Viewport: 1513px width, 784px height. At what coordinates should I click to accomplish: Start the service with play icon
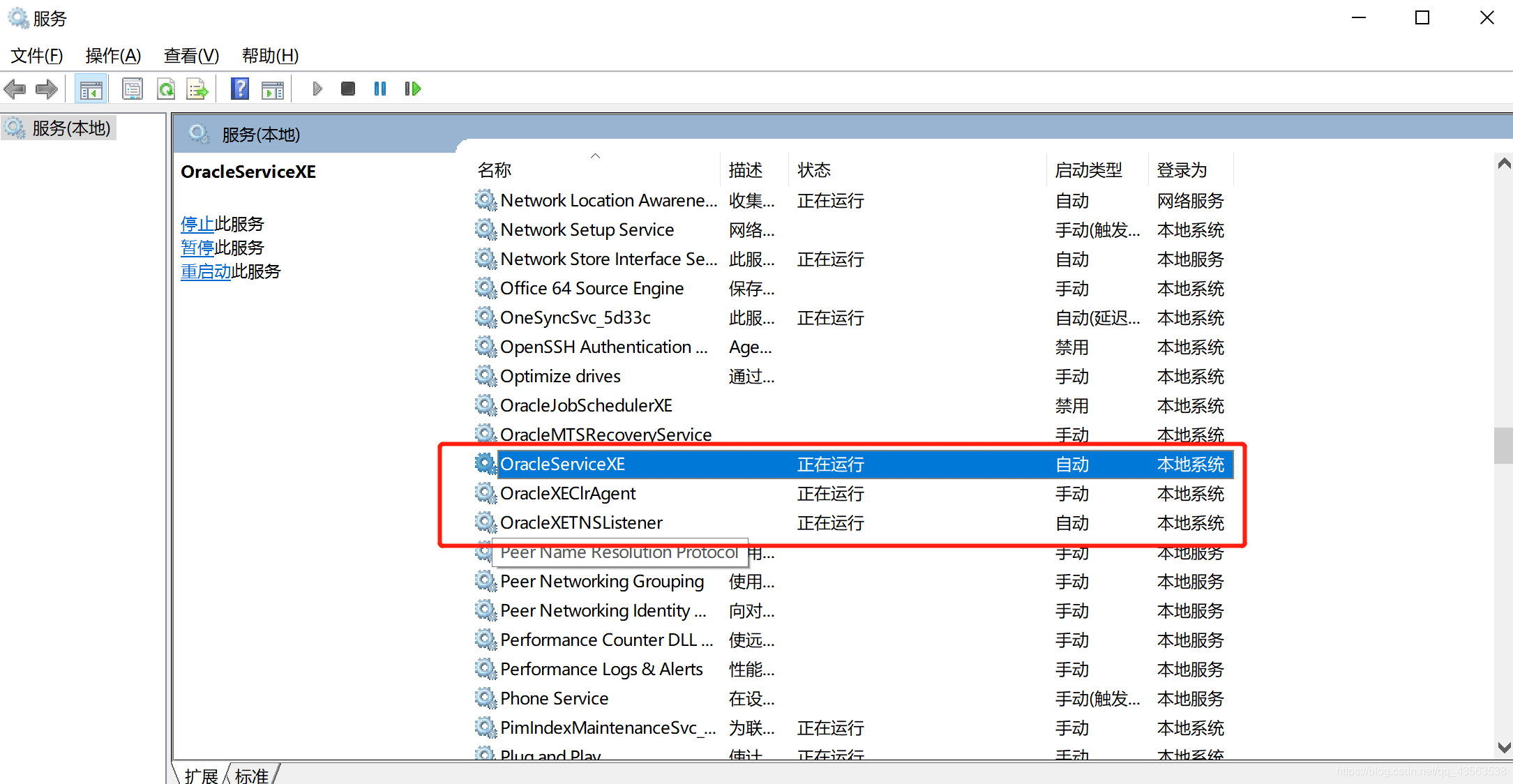317,89
